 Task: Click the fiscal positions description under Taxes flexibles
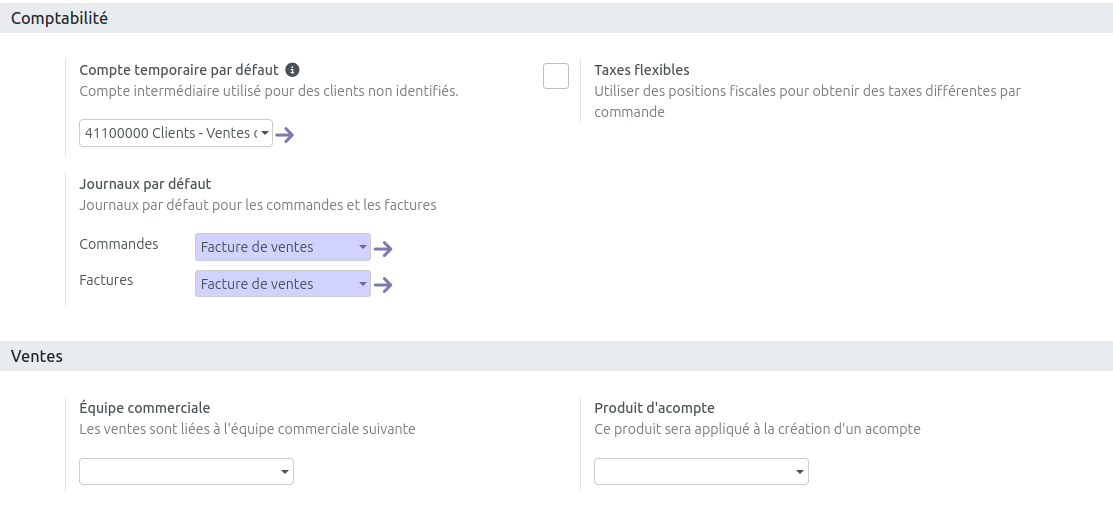[x=806, y=91]
